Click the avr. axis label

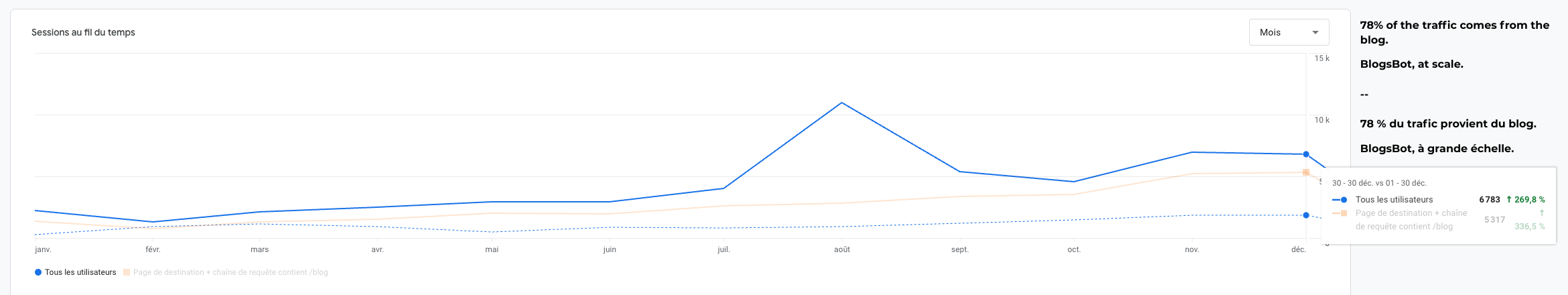click(x=378, y=249)
